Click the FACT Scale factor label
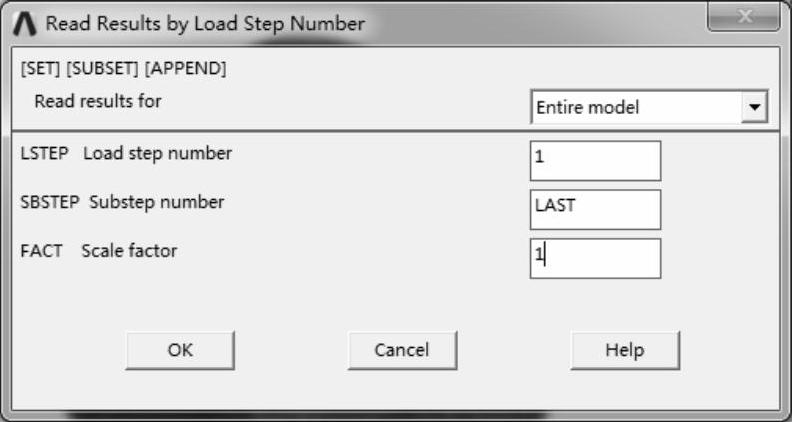The image size is (792, 422). coord(98,251)
